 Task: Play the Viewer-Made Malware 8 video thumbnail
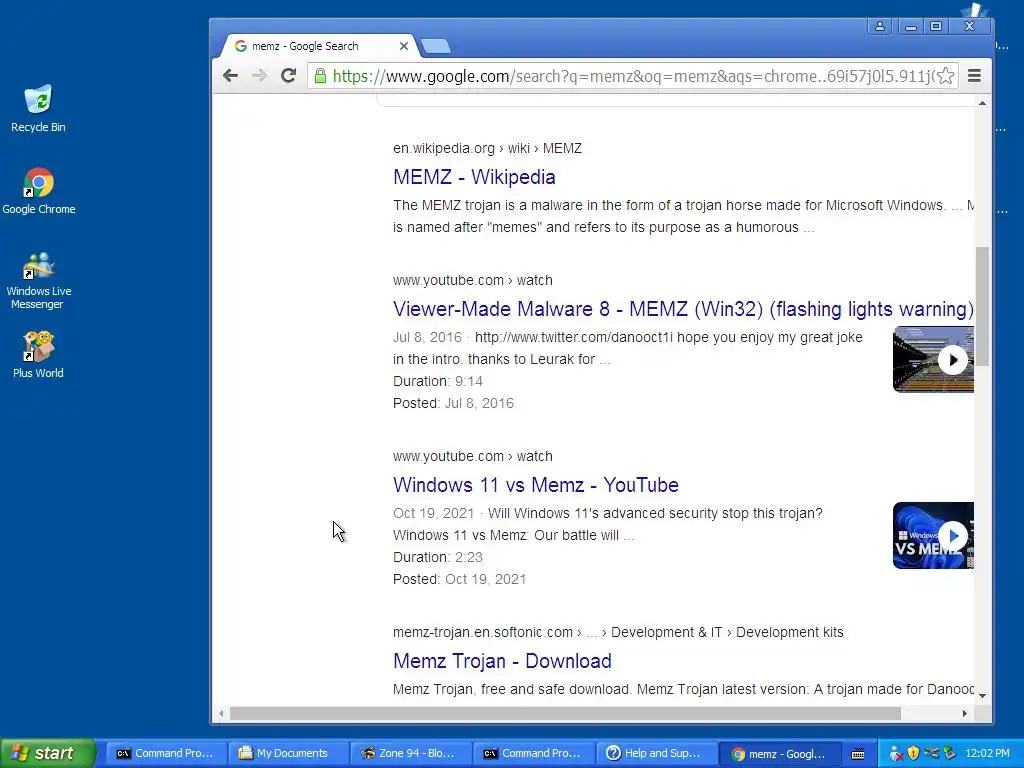(x=933, y=359)
